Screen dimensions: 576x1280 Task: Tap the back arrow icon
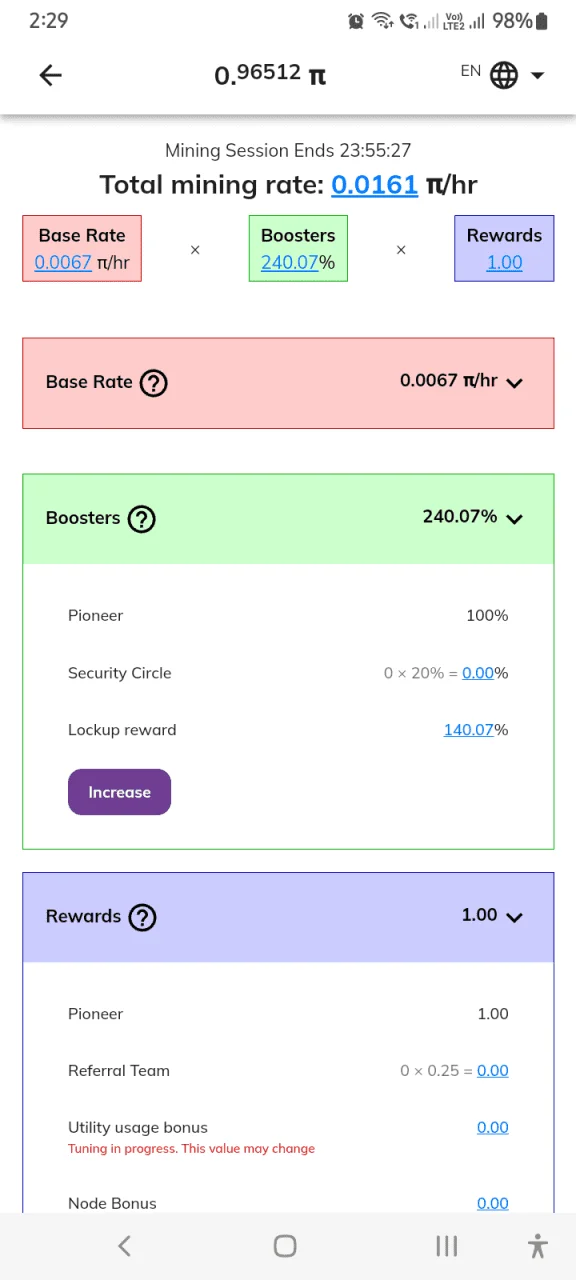[x=50, y=75]
